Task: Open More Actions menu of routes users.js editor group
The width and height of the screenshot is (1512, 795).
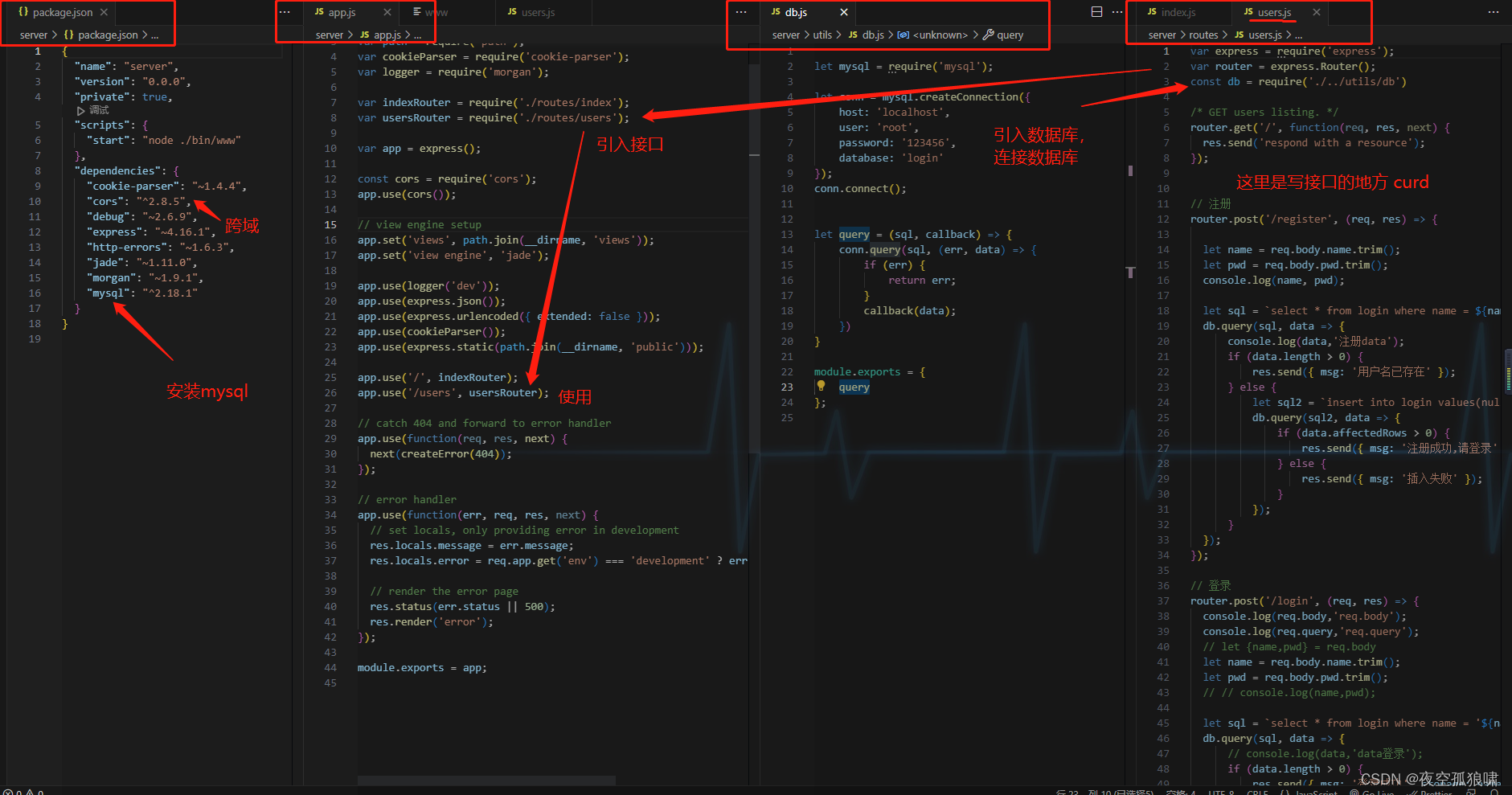Action: point(1494,12)
